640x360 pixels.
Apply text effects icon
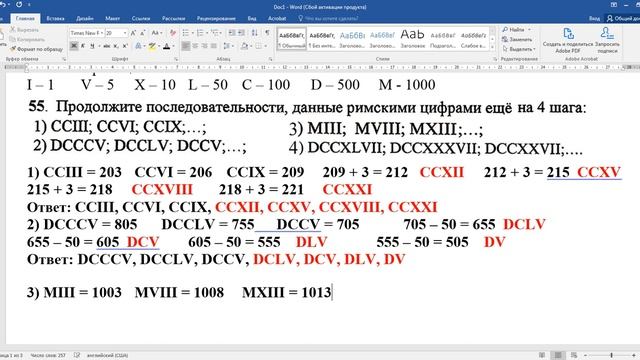[138, 46]
